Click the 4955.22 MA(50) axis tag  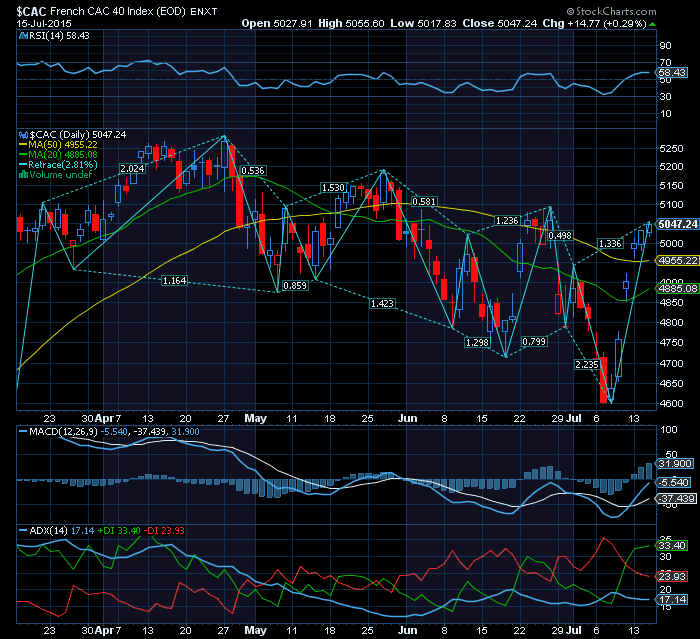[x=678, y=260]
